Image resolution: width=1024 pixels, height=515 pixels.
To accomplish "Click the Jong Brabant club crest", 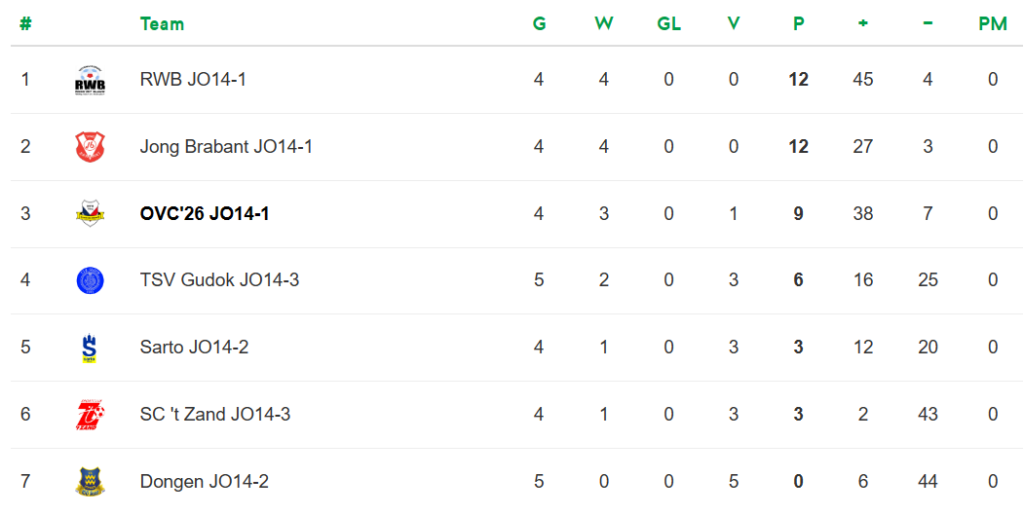I will [x=90, y=147].
